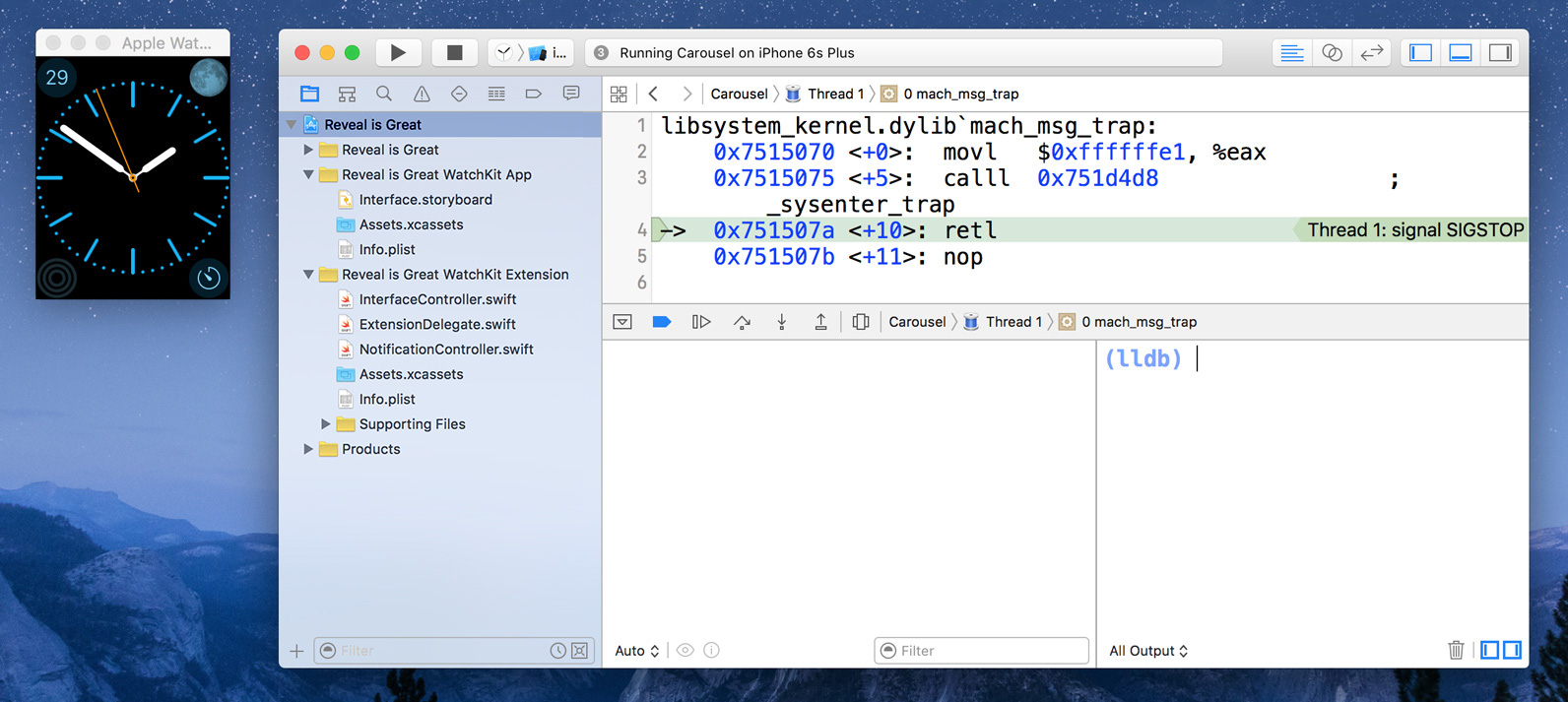Collapse the Reveal is Great WatchKit App group
This screenshot has height=702, width=1568.
click(308, 175)
